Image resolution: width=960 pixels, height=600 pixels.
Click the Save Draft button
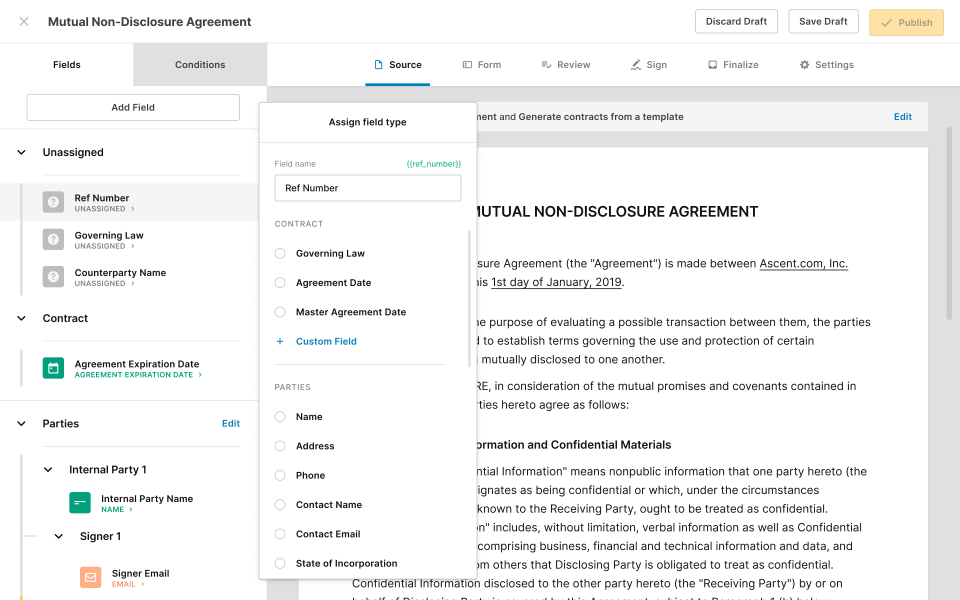click(x=824, y=22)
